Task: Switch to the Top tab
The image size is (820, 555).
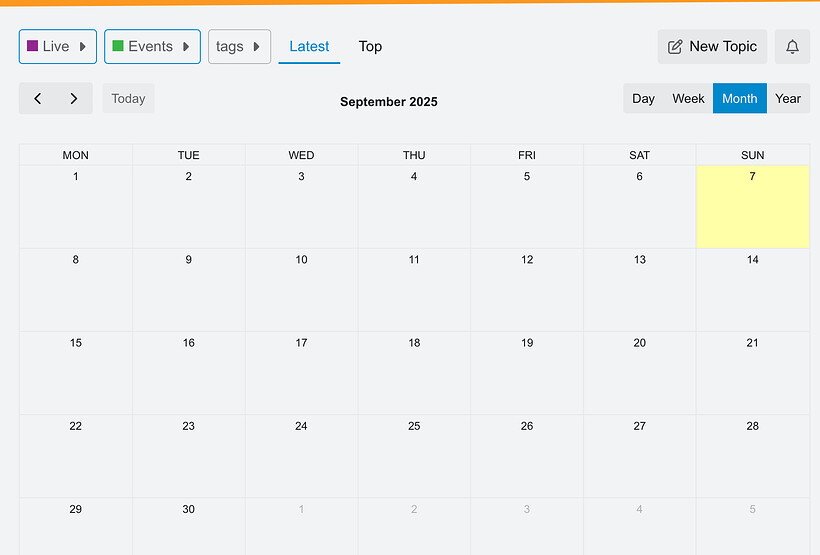Action: (x=370, y=47)
